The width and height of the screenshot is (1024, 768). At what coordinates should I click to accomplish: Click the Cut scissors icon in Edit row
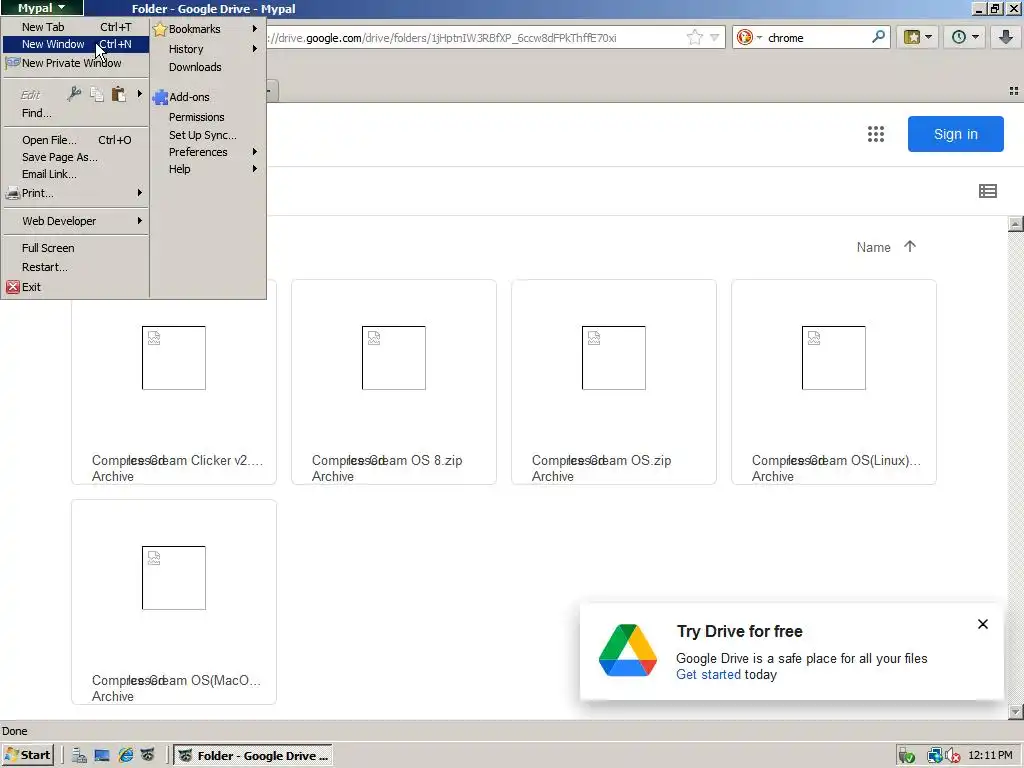point(74,94)
